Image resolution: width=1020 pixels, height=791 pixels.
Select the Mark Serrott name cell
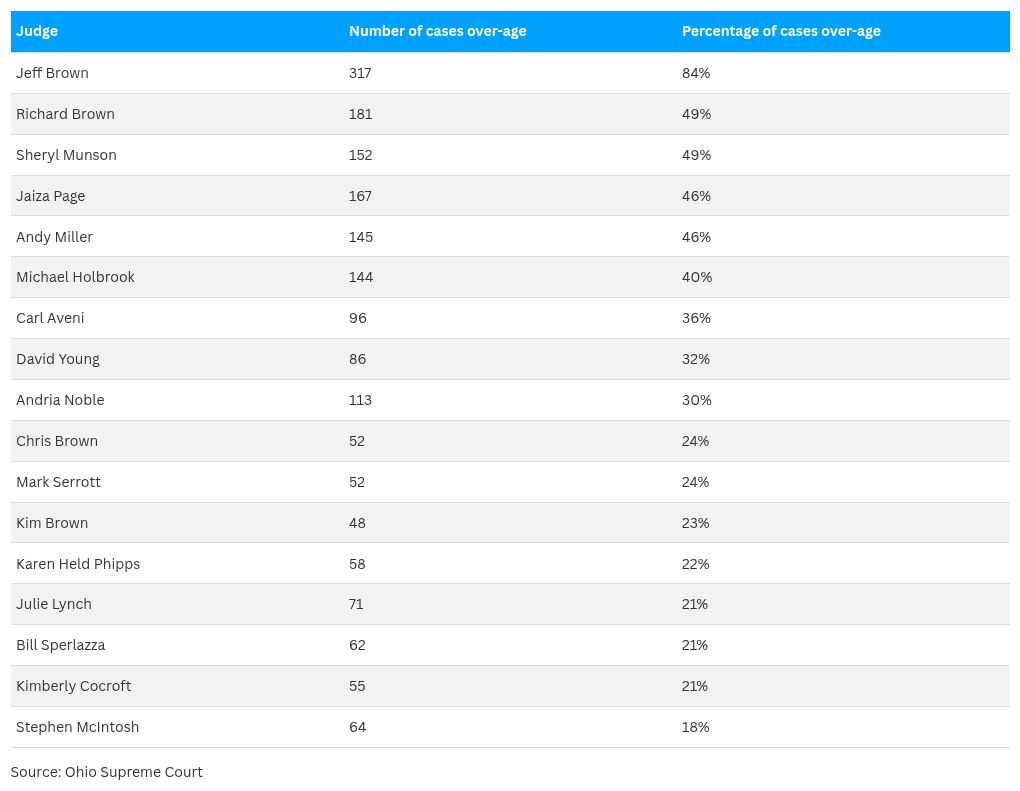58,482
